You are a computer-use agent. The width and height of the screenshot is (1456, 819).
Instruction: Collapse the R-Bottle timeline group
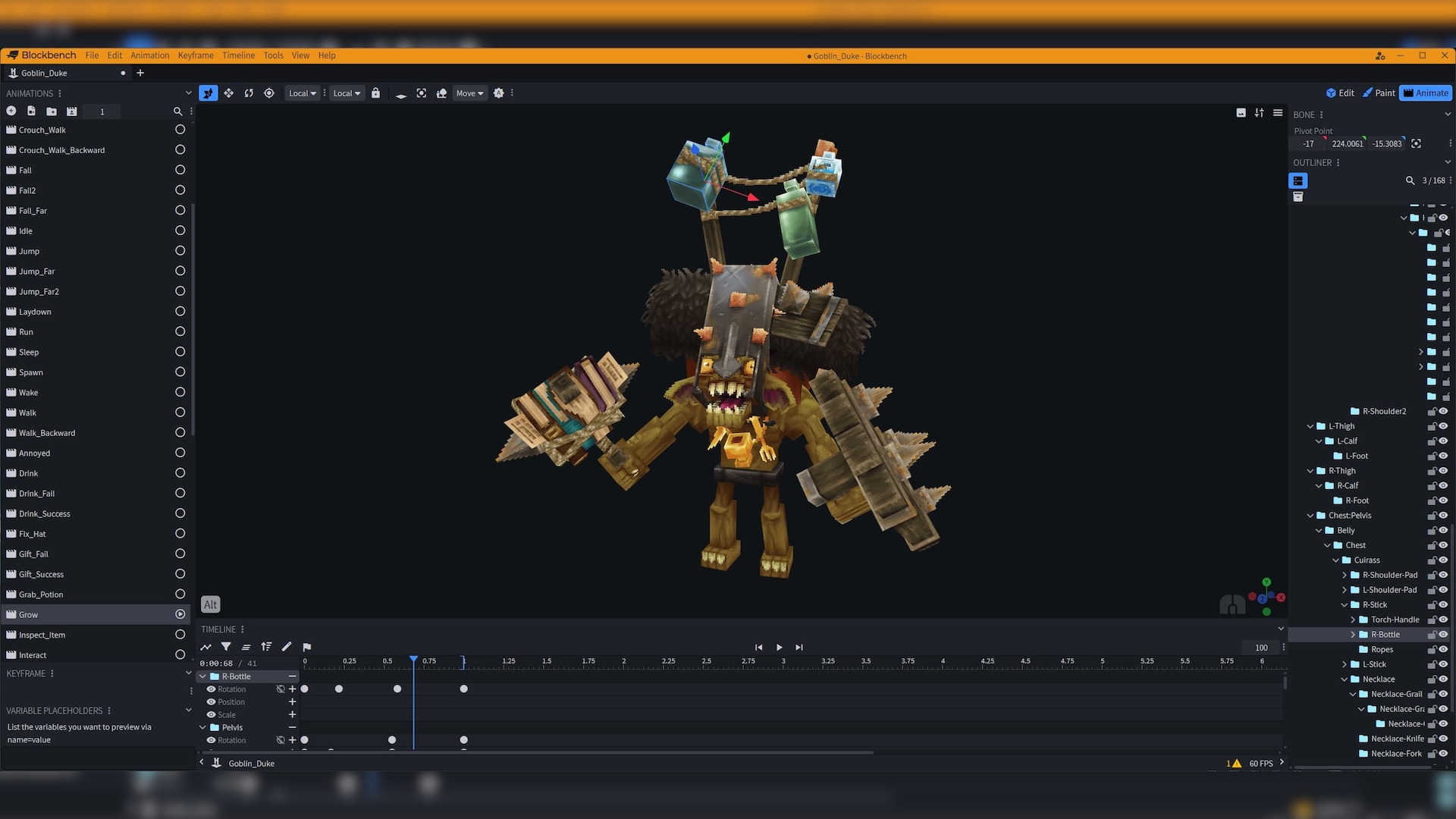pyautogui.click(x=203, y=676)
